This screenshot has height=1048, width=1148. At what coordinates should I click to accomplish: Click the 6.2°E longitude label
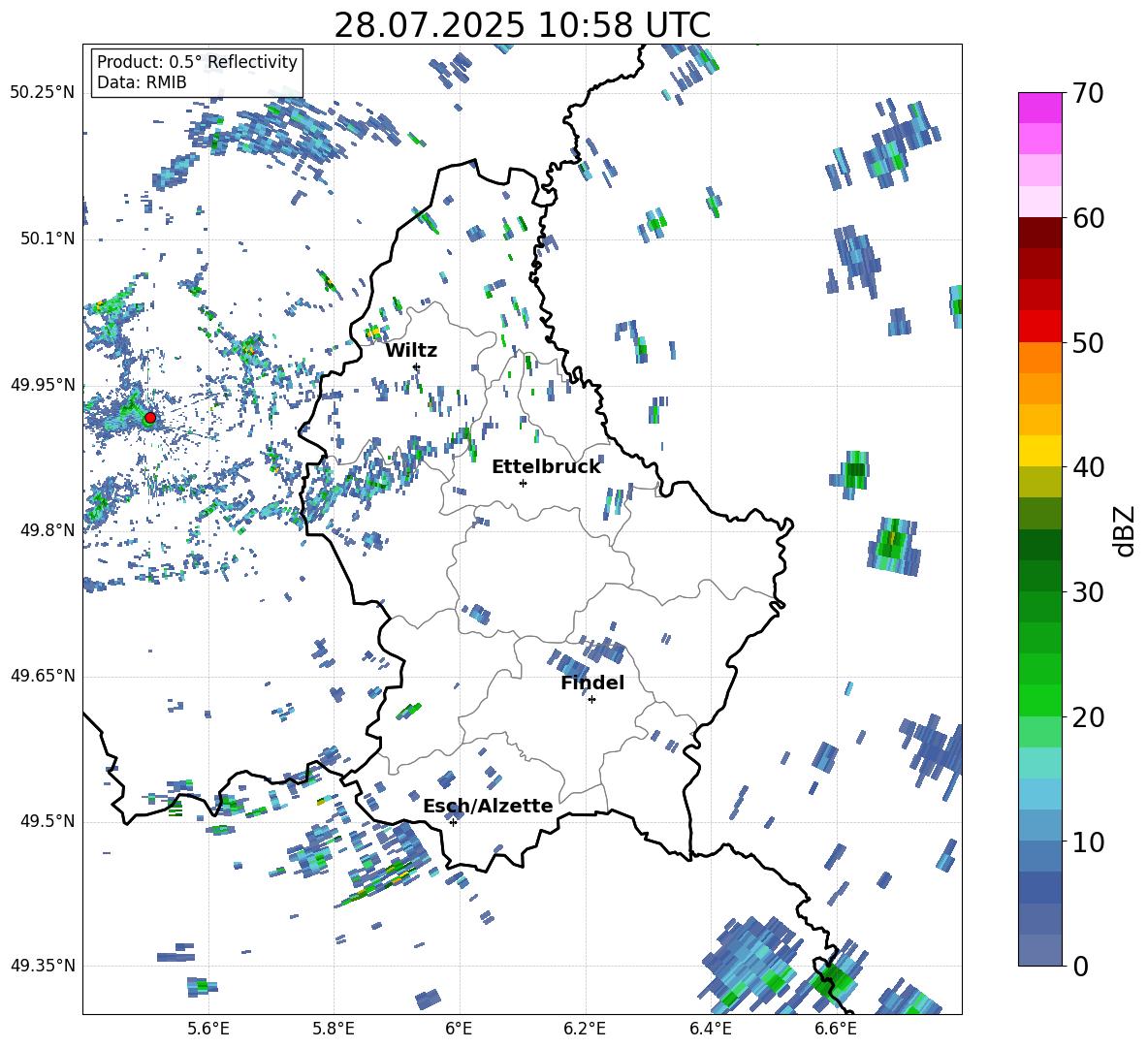click(x=585, y=1029)
